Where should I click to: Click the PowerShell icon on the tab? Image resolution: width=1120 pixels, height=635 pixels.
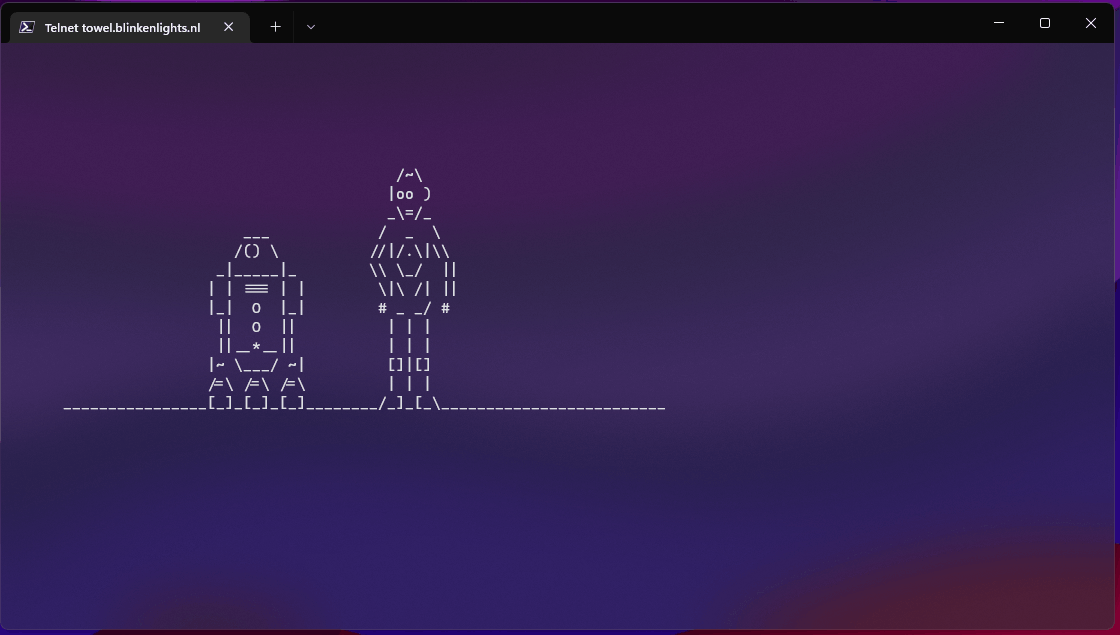click(x=27, y=27)
